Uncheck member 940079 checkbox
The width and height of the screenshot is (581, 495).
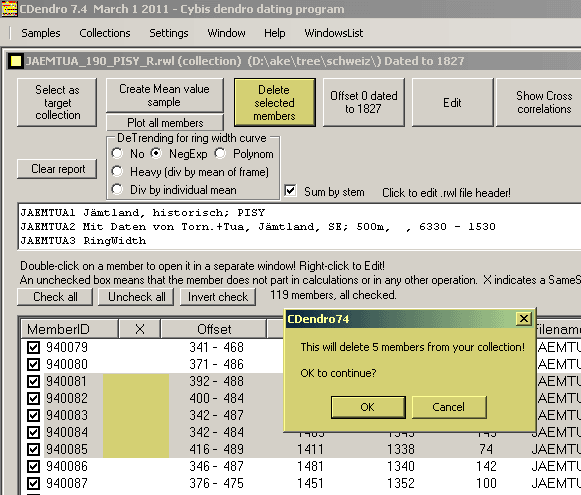[33, 348]
